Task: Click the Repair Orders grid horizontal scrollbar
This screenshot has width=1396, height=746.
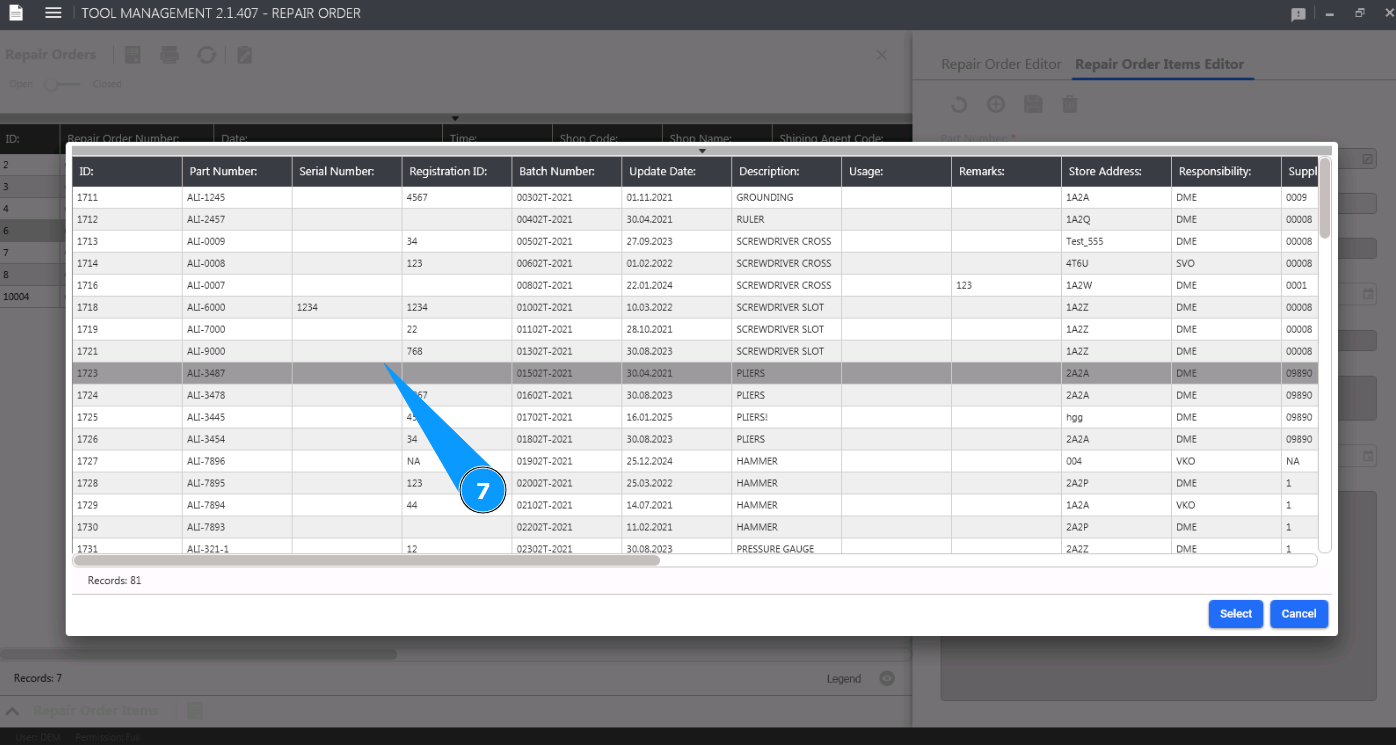Action: coord(199,655)
